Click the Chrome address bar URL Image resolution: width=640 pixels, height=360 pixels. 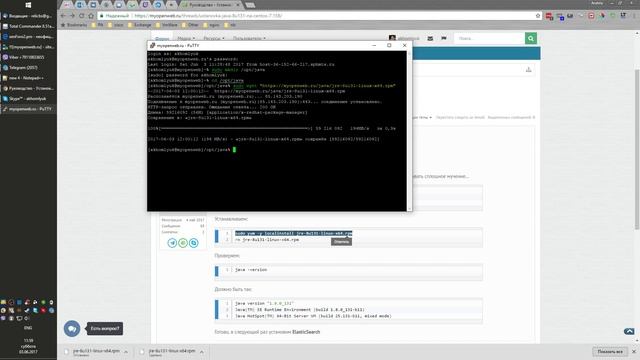click(x=208, y=16)
